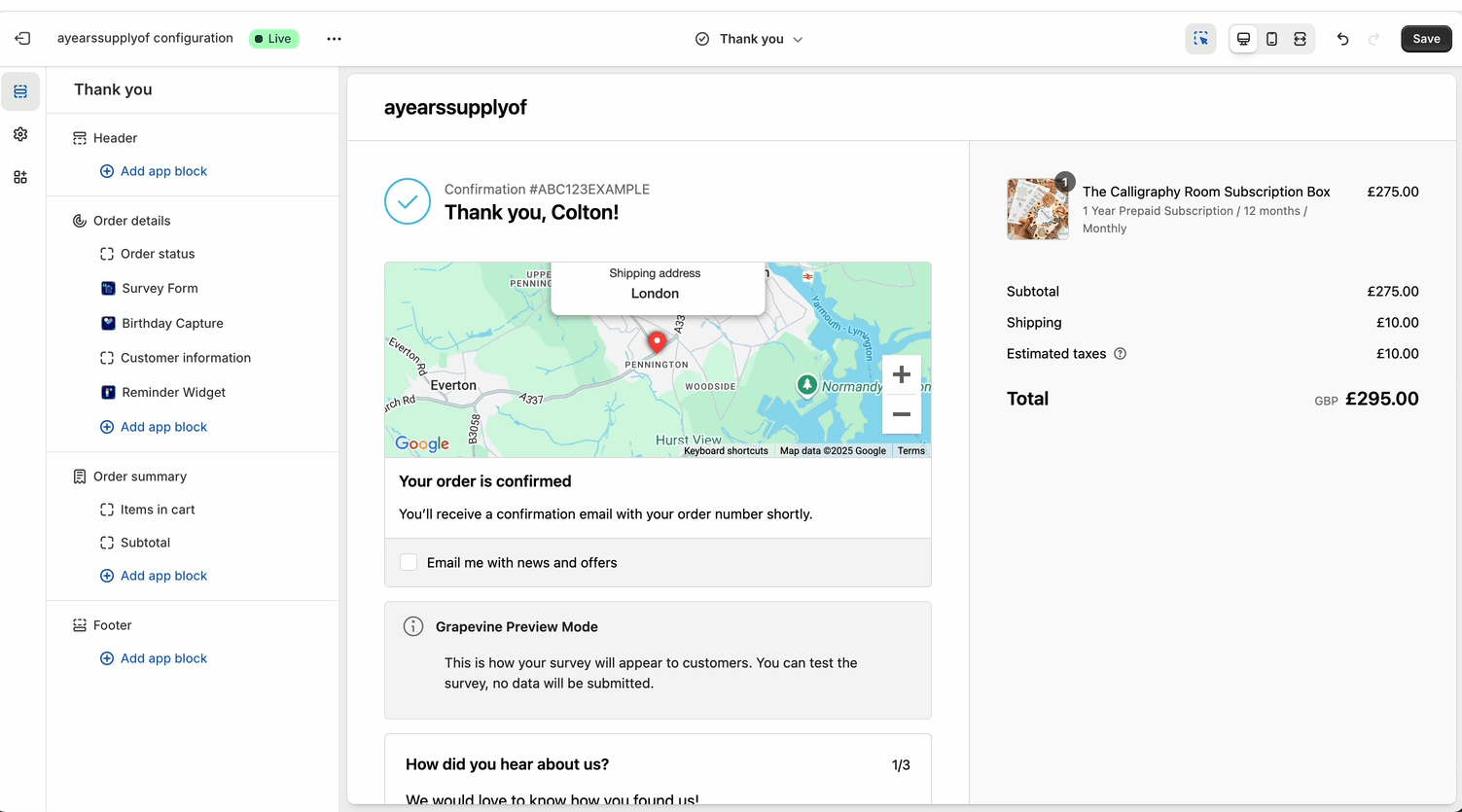Open the Sections panel icon in sidebar
The height and width of the screenshot is (812, 1462).
pyautogui.click(x=20, y=91)
